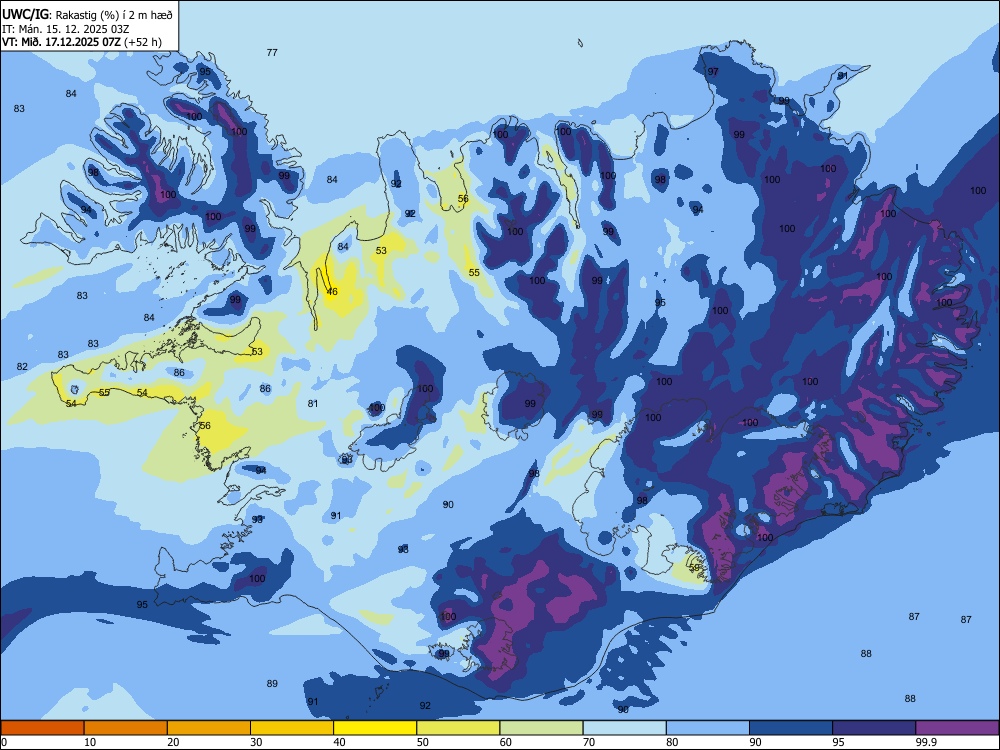Screen dimensions: 1000x750
Task: Click the navy 95–99.9 legend swatch
Action: pyautogui.click(x=874, y=728)
